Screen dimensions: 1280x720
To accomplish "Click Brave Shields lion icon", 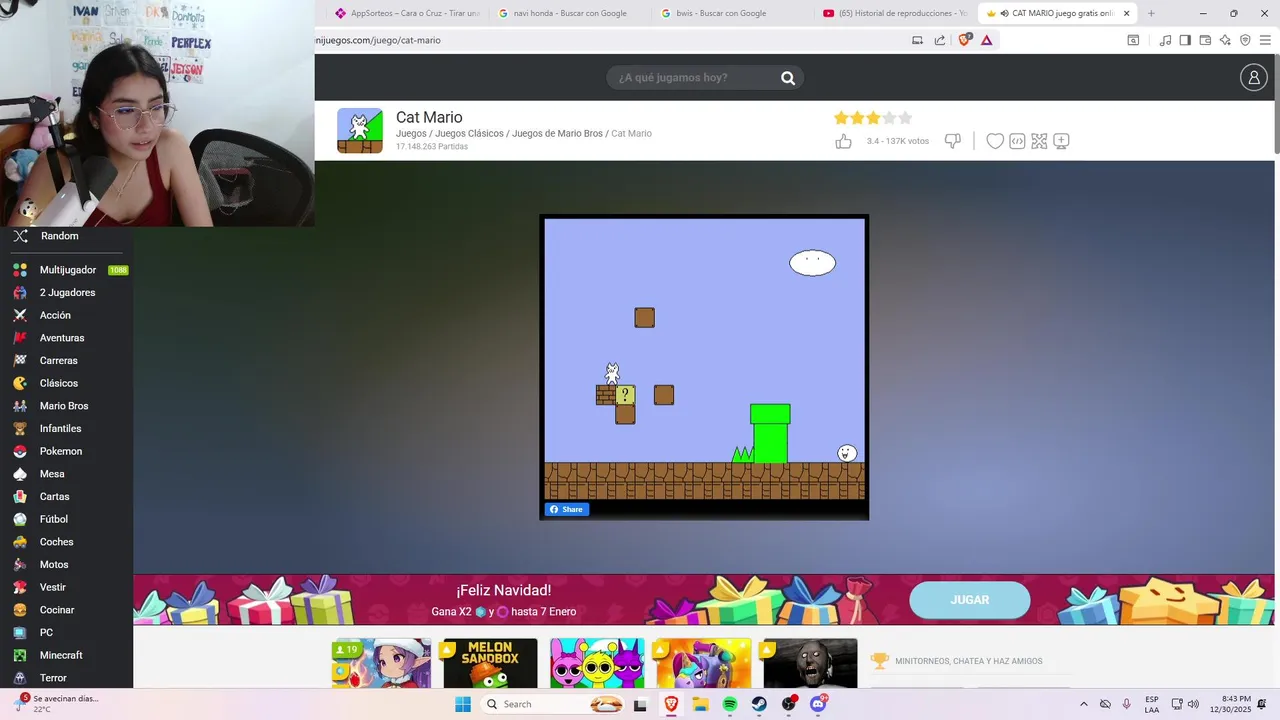I will (x=965, y=40).
